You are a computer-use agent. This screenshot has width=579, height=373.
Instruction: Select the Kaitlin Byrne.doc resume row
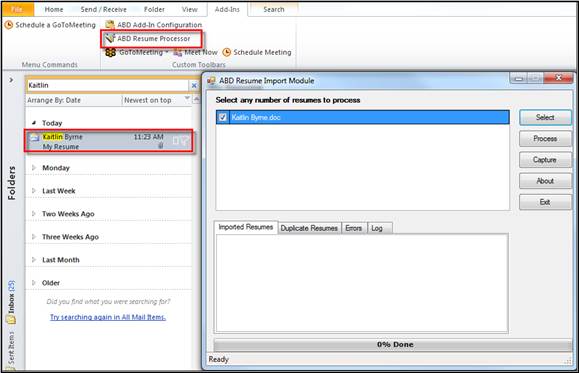click(x=363, y=117)
